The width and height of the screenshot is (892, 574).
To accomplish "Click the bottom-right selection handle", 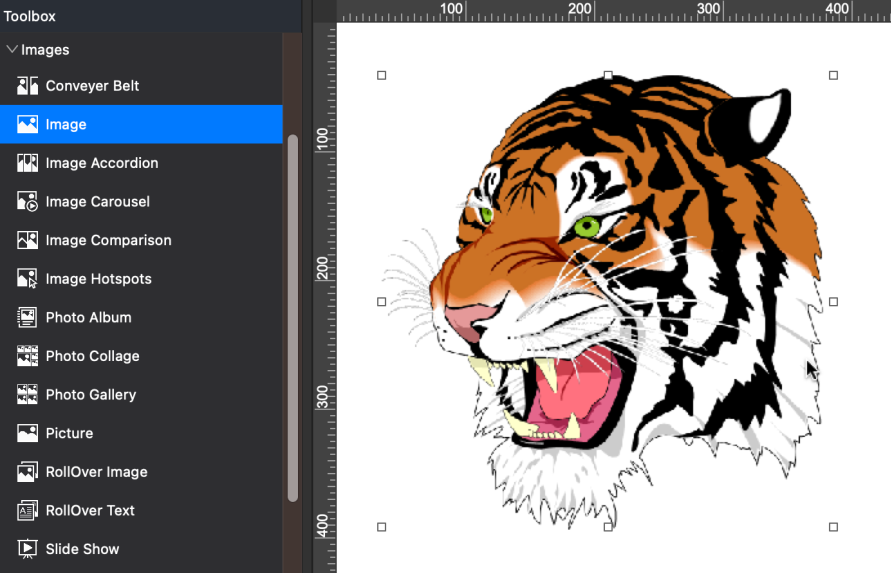I will (x=833, y=527).
